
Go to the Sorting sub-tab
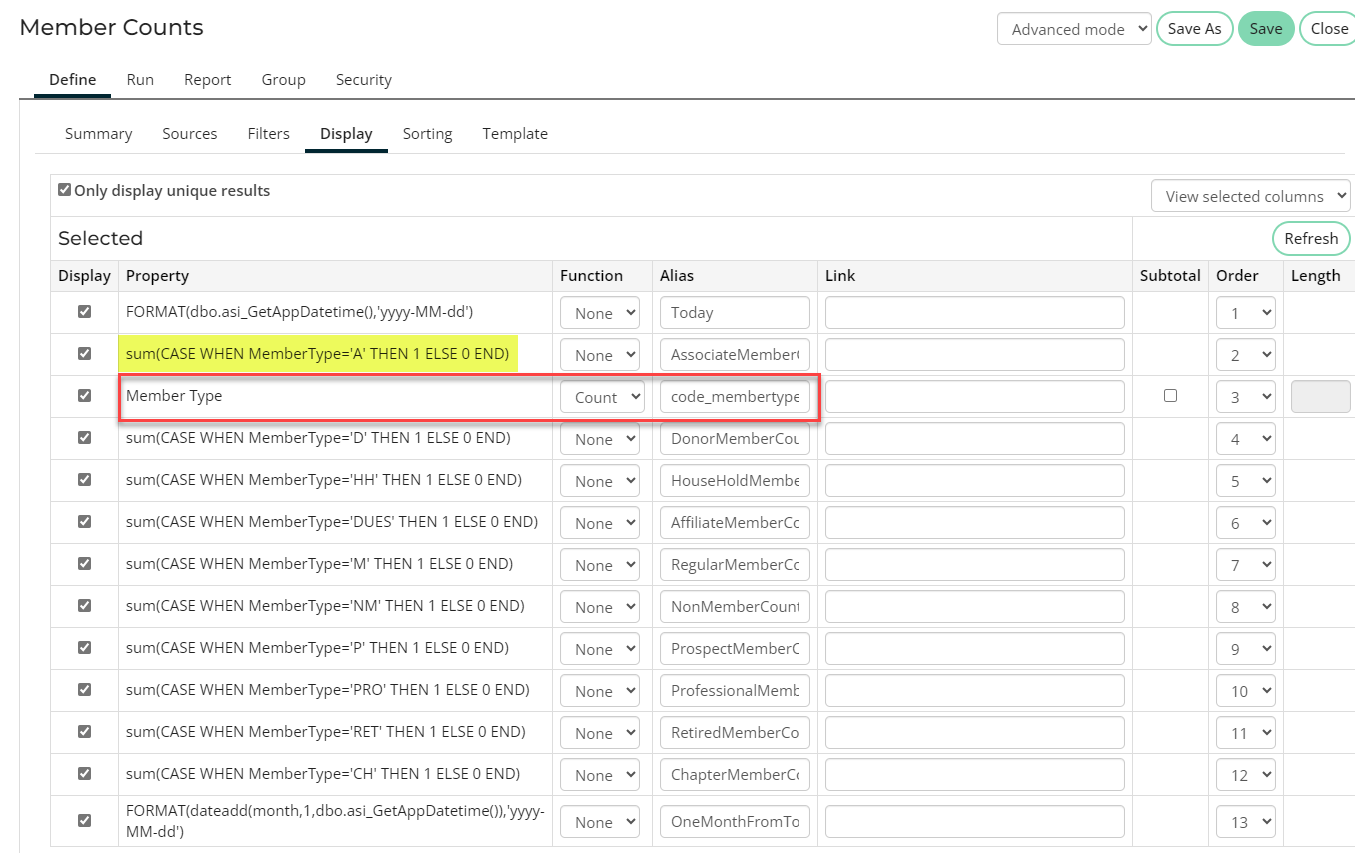pos(427,134)
